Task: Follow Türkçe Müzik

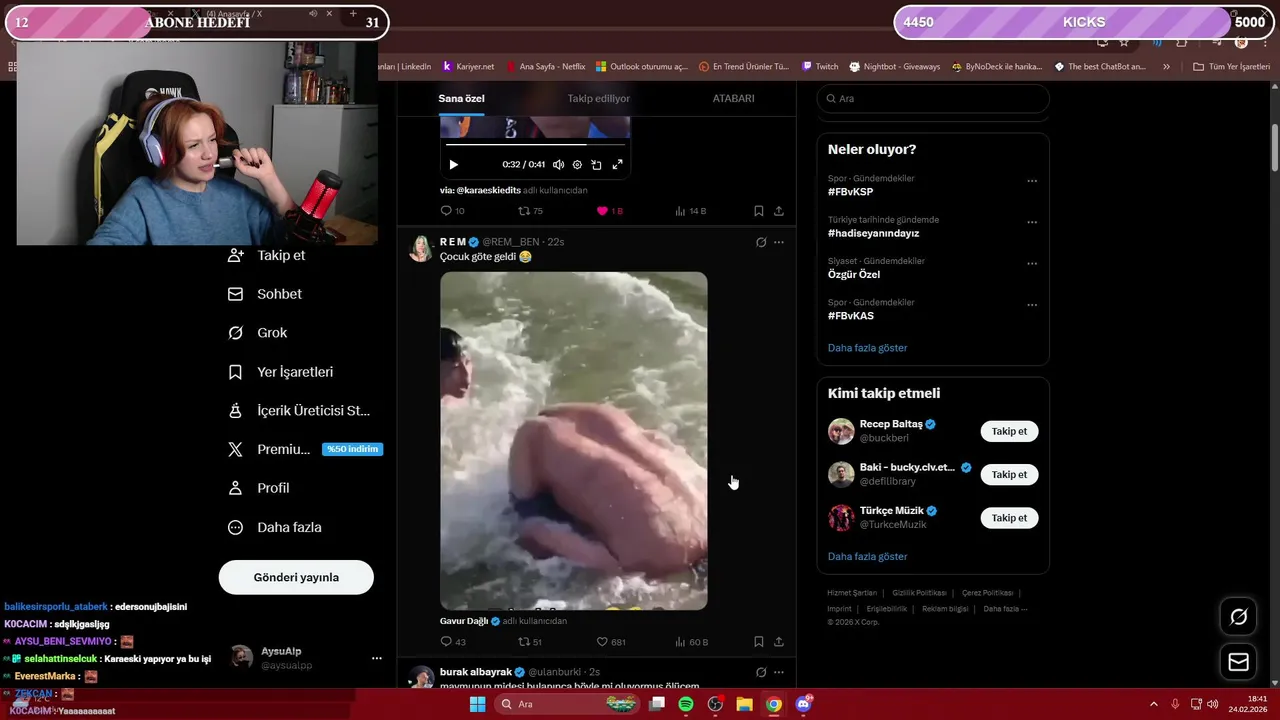Action: (1009, 518)
